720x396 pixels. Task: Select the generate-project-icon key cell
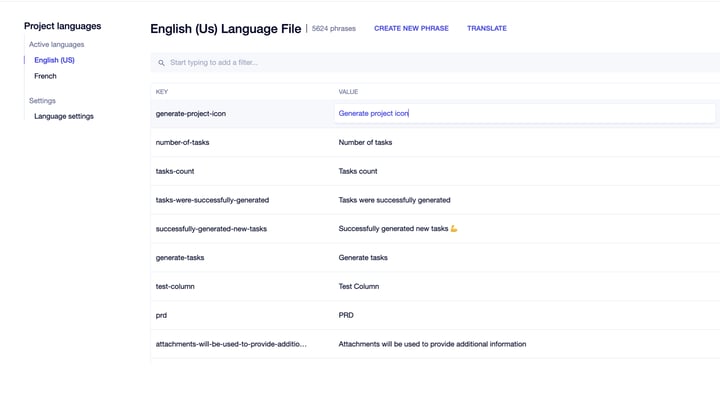coord(191,113)
